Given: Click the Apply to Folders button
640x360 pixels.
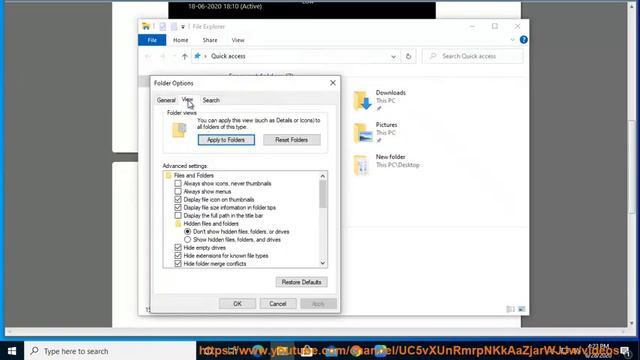Looking at the screenshot, I should (x=226, y=140).
